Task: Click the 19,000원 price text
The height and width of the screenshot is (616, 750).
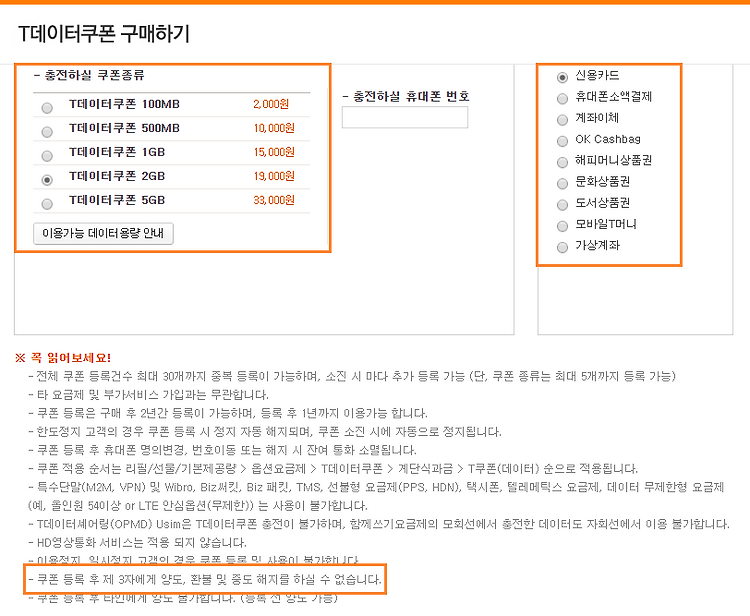Action: [x=274, y=176]
